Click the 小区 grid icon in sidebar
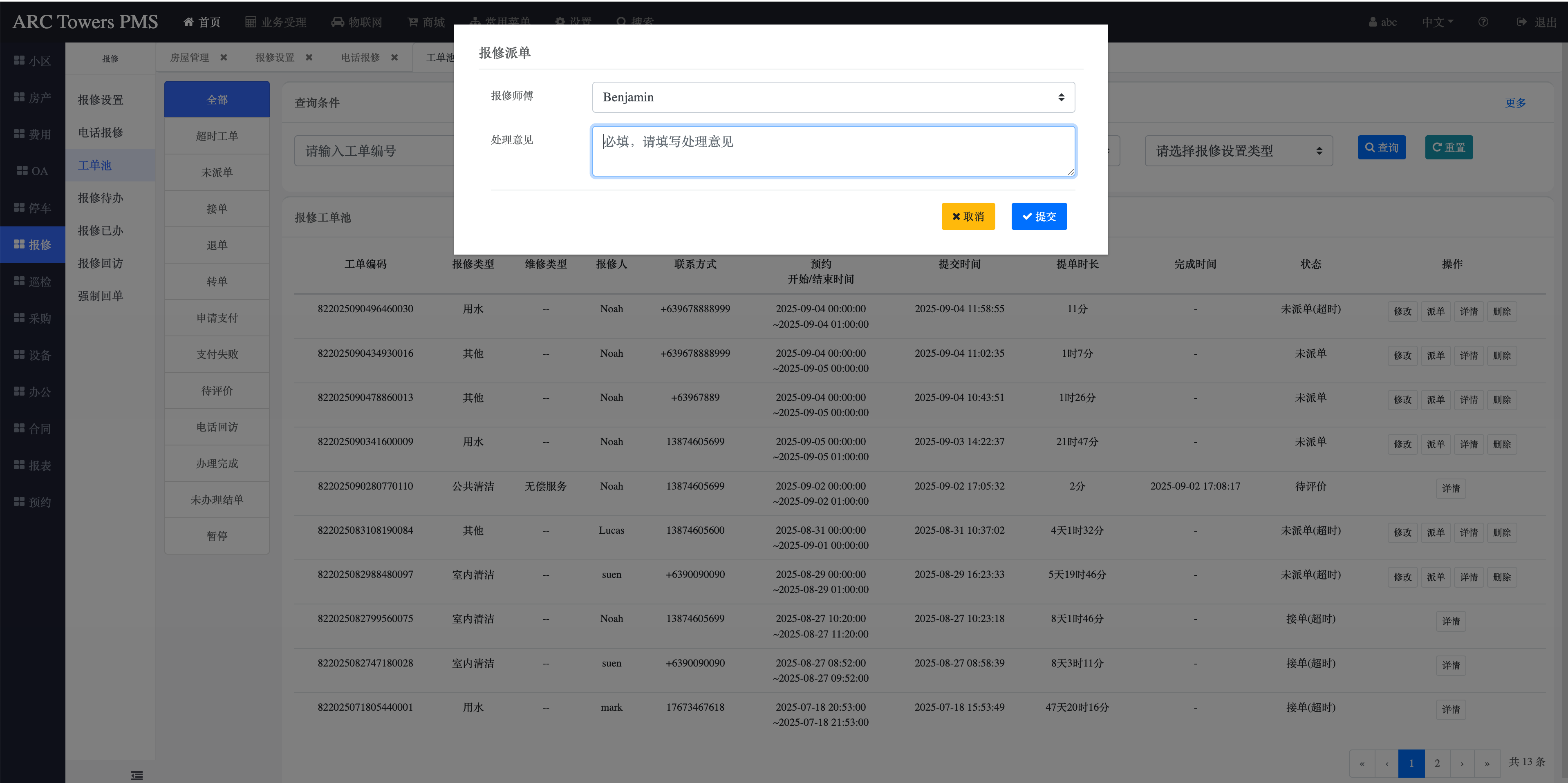The width and height of the screenshot is (1568, 783). (x=19, y=61)
